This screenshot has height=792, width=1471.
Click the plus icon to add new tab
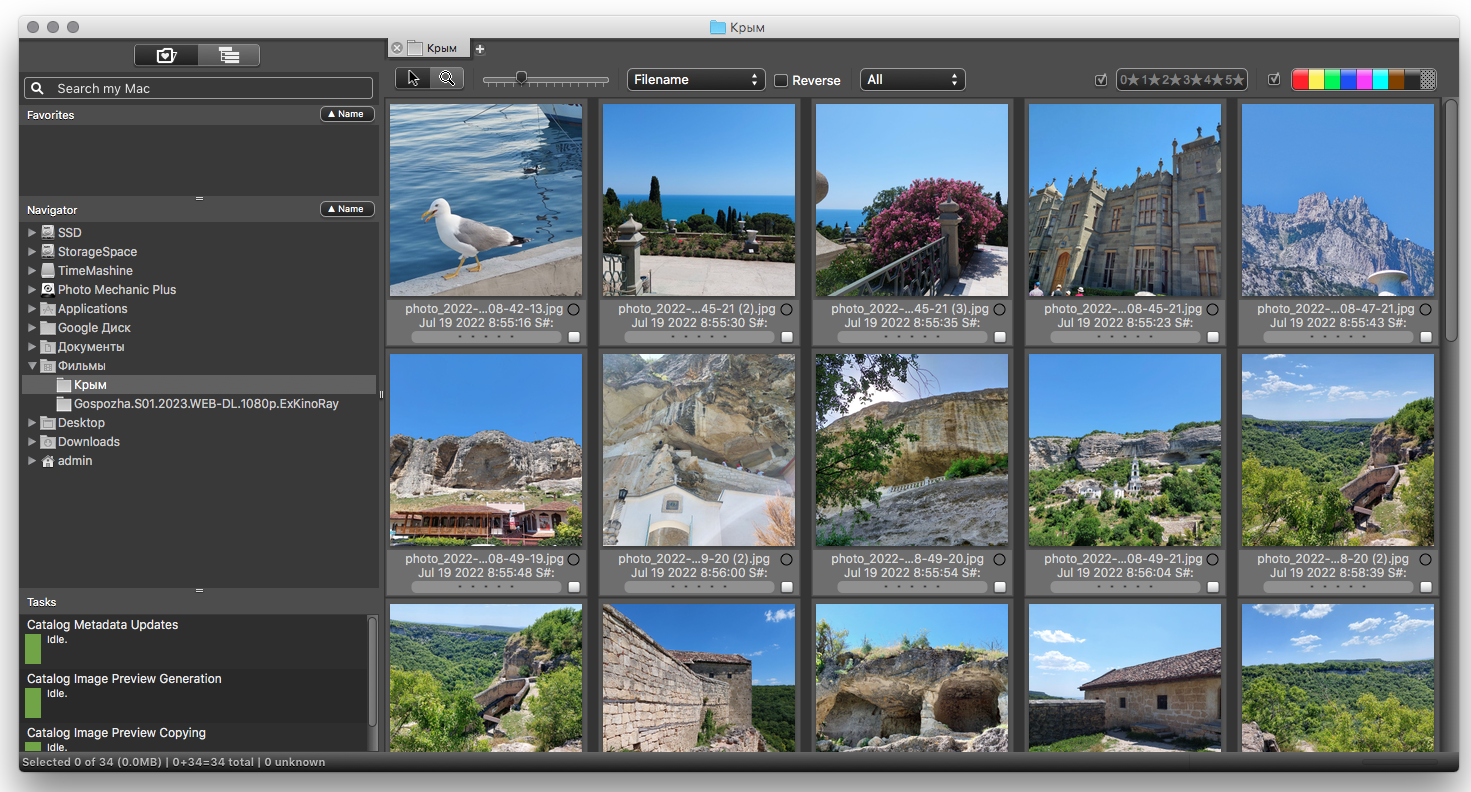click(x=480, y=49)
